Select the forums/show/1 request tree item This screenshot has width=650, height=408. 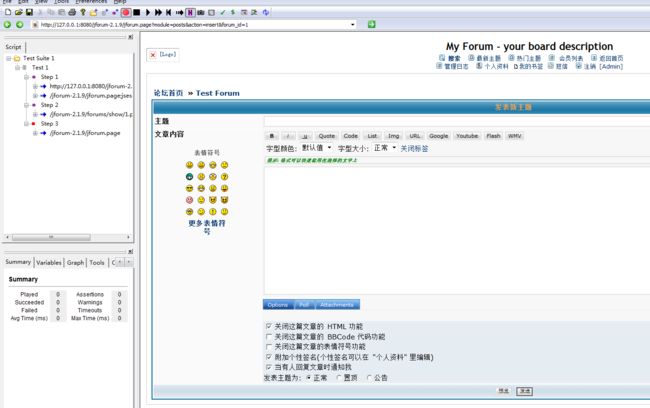click(x=91, y=114)
